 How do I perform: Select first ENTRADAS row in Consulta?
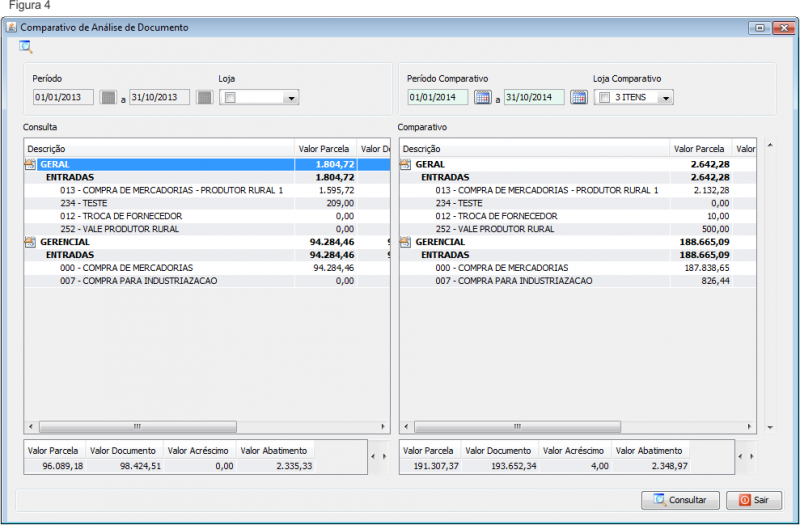(207, 178)
